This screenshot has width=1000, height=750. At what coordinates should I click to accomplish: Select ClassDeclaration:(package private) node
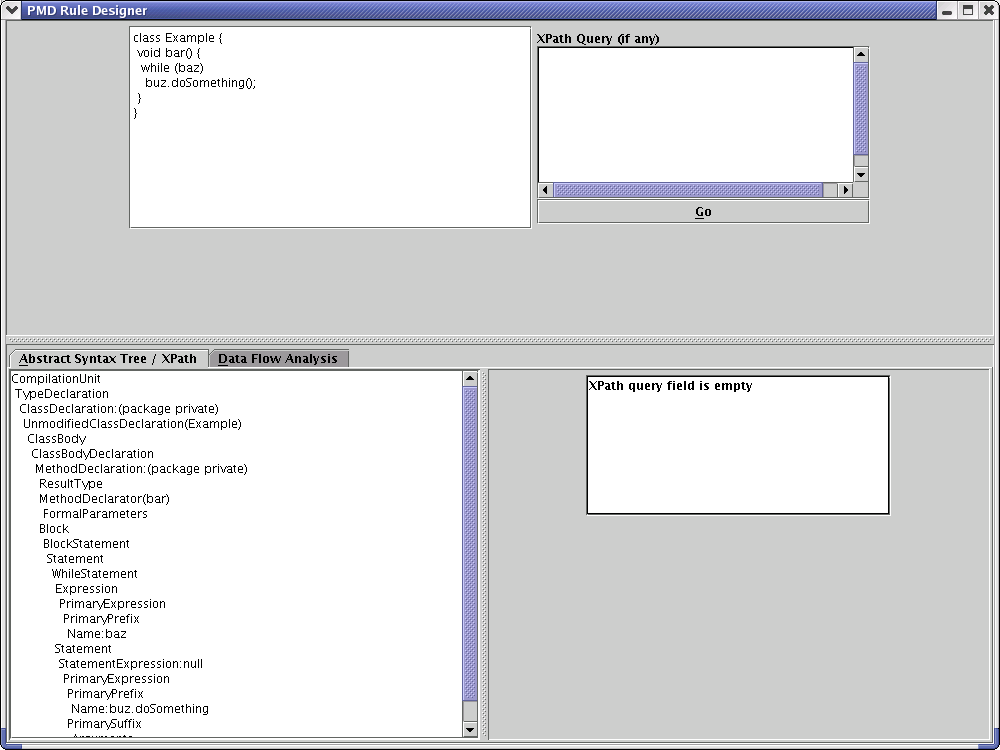pos(119,409)
